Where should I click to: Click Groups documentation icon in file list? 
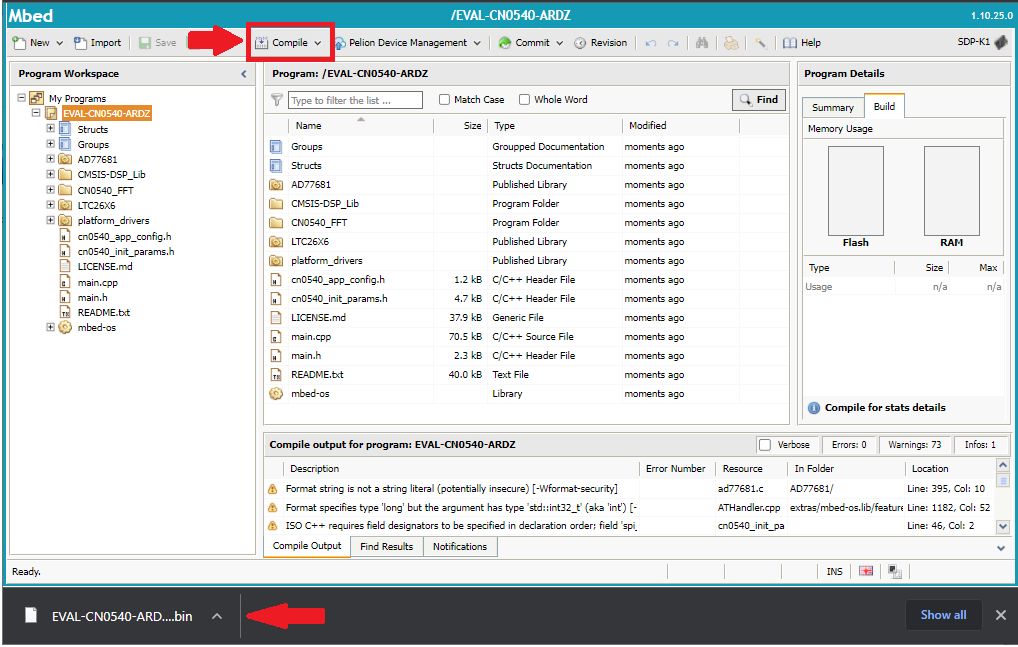276,147
